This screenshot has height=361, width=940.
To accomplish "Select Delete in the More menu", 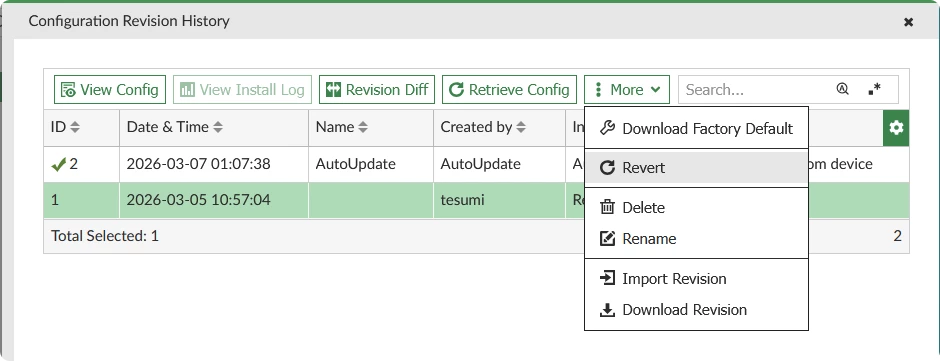I will point(697,207).
